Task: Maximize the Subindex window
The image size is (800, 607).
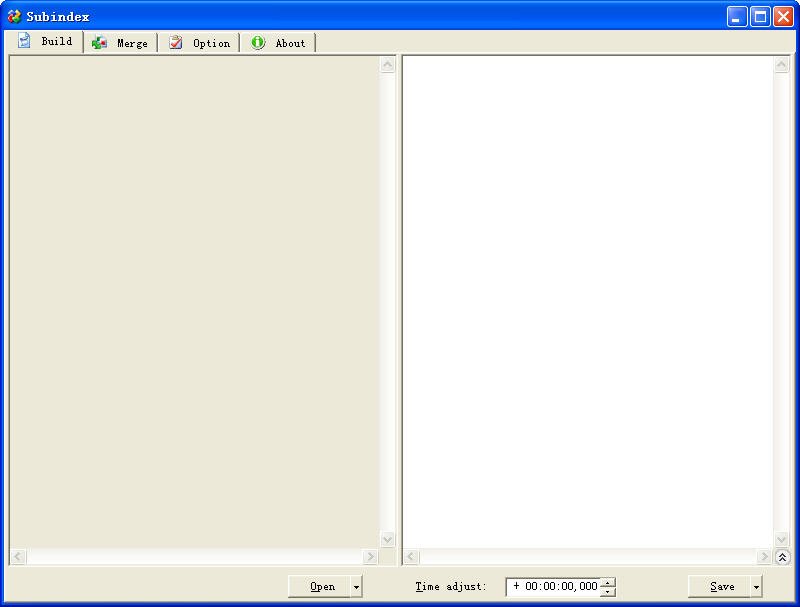Action: [760, 16]
